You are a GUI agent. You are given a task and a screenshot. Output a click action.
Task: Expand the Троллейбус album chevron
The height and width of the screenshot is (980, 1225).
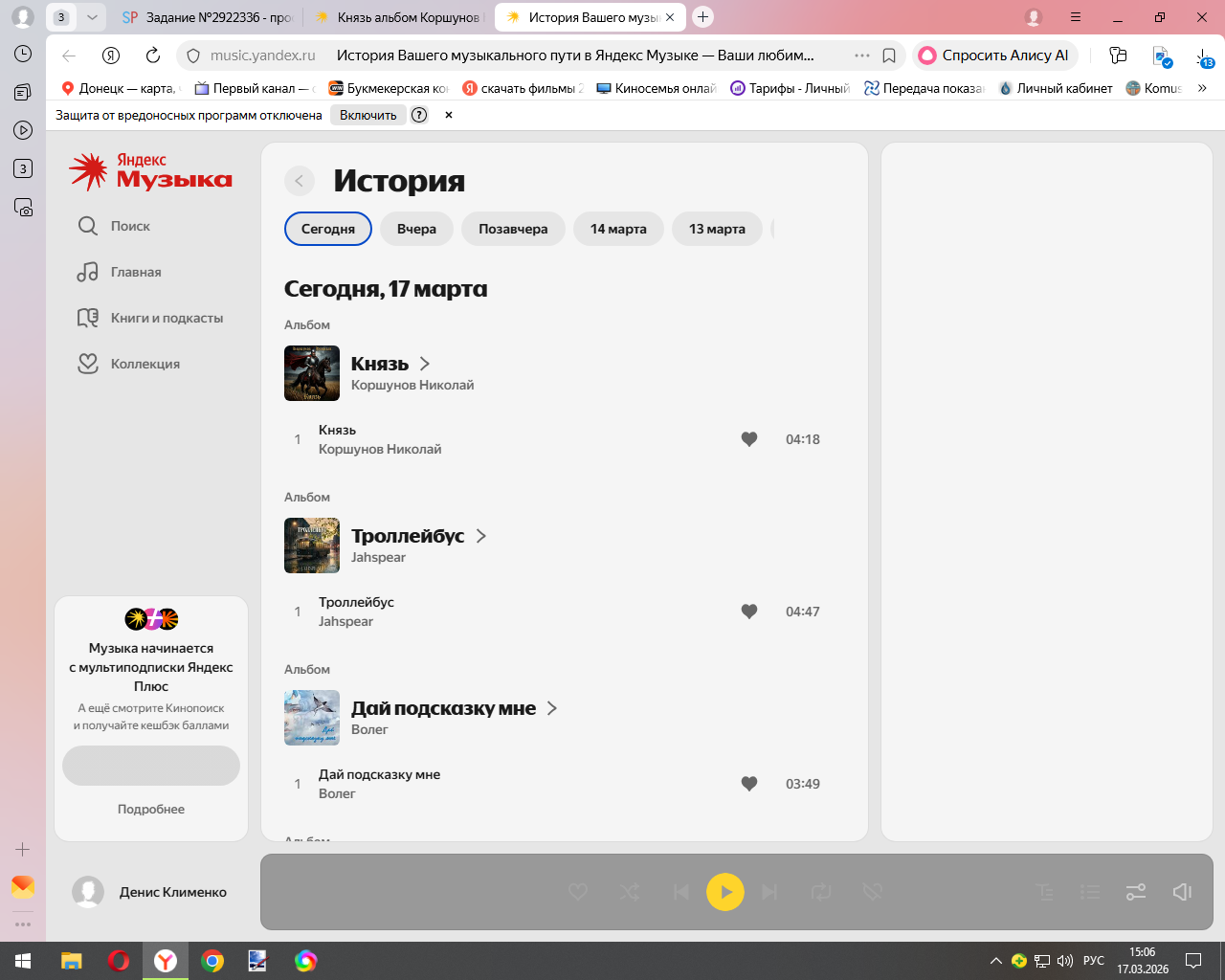481,536
